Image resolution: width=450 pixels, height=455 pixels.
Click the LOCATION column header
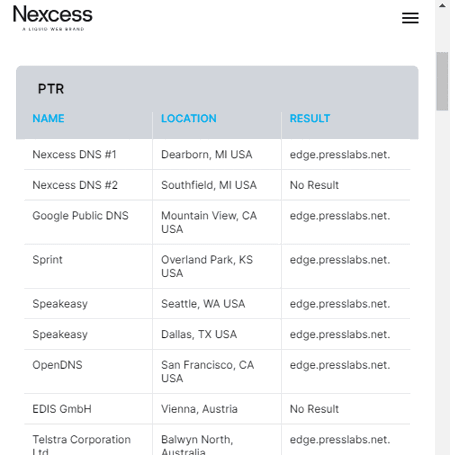pyautogui.click(x=189, y=118)
